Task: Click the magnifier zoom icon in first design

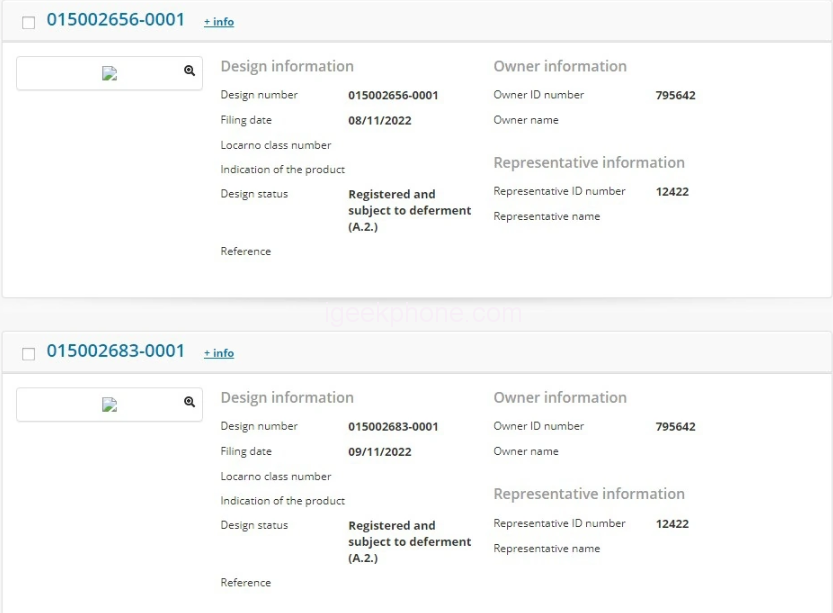Action: tap(189, 71)
